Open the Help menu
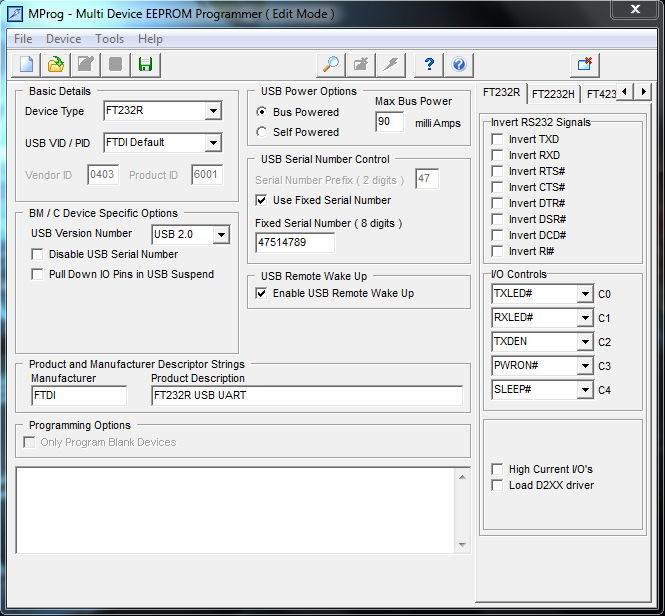This screenshot has height=616, width=665. 150,39
